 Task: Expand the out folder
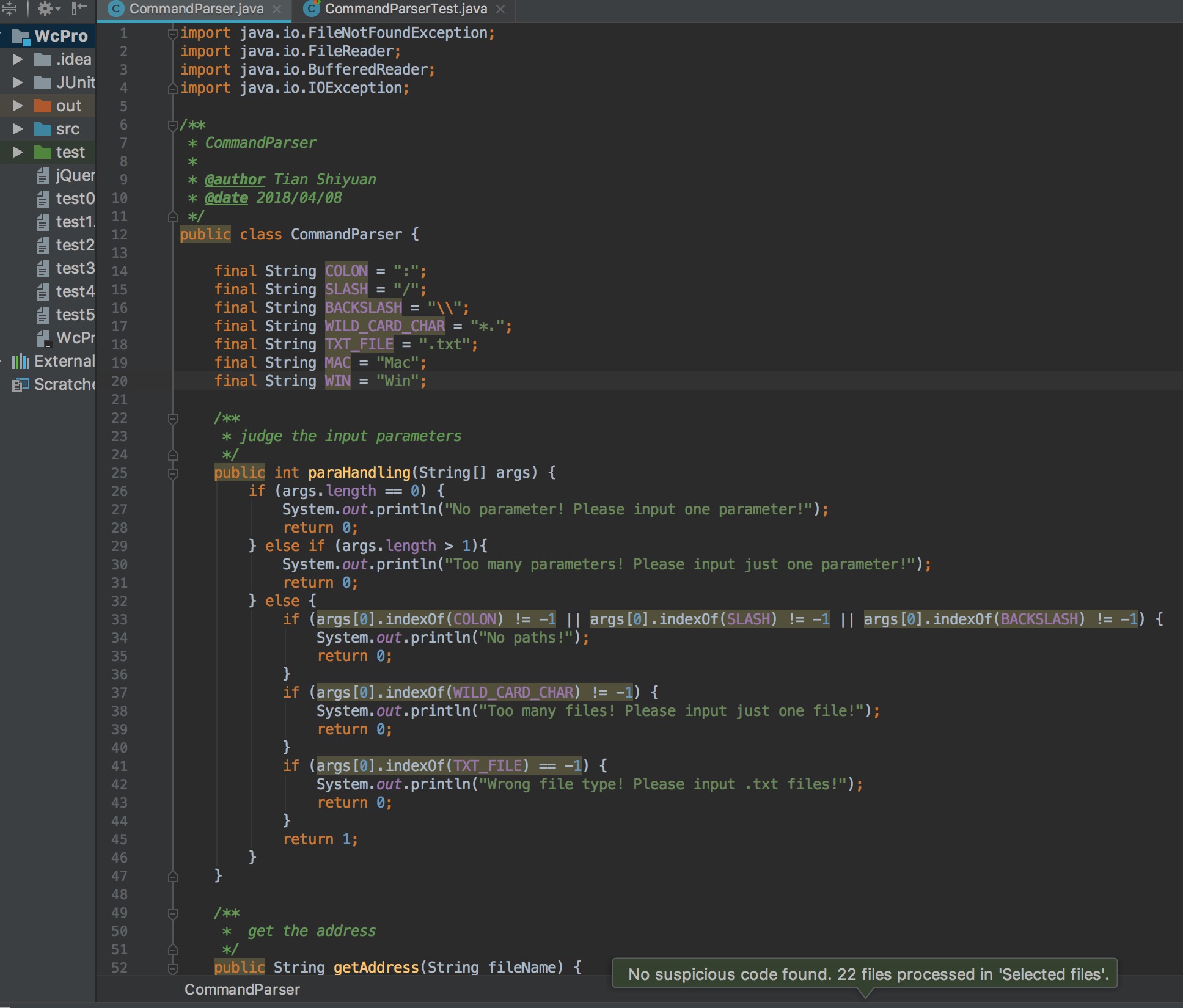[18, 106]
